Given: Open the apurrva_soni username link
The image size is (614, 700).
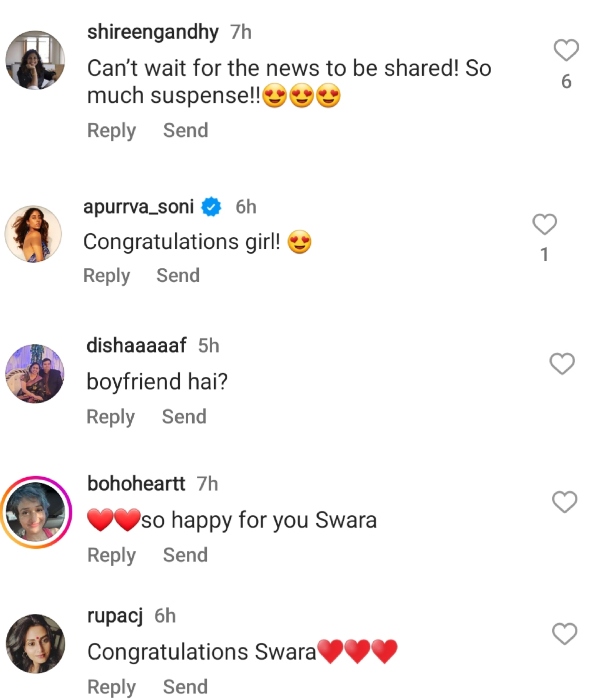Looking at the screenshot, I should click(x=138, y=207).
